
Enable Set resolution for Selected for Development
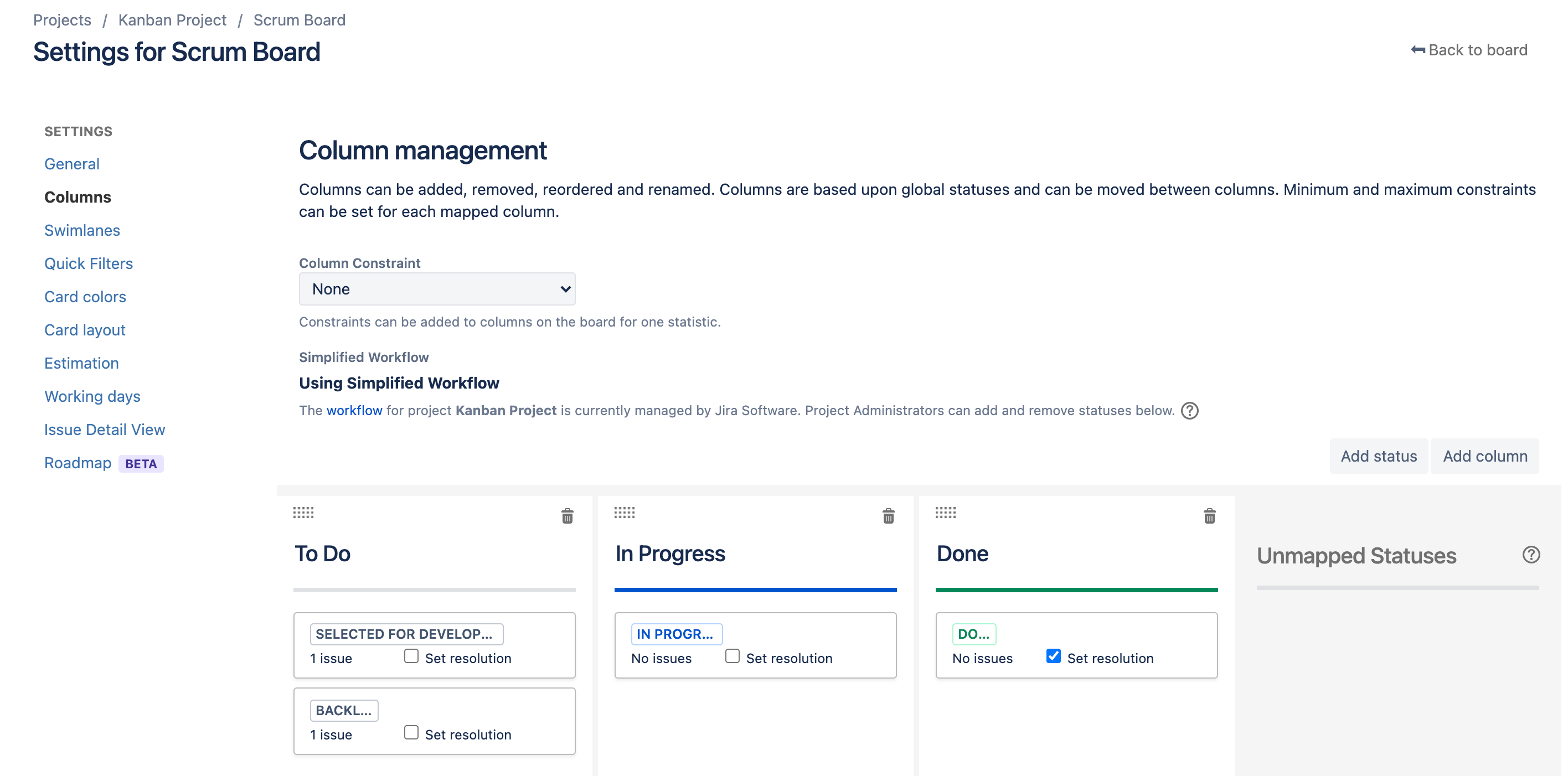(411, 656)
